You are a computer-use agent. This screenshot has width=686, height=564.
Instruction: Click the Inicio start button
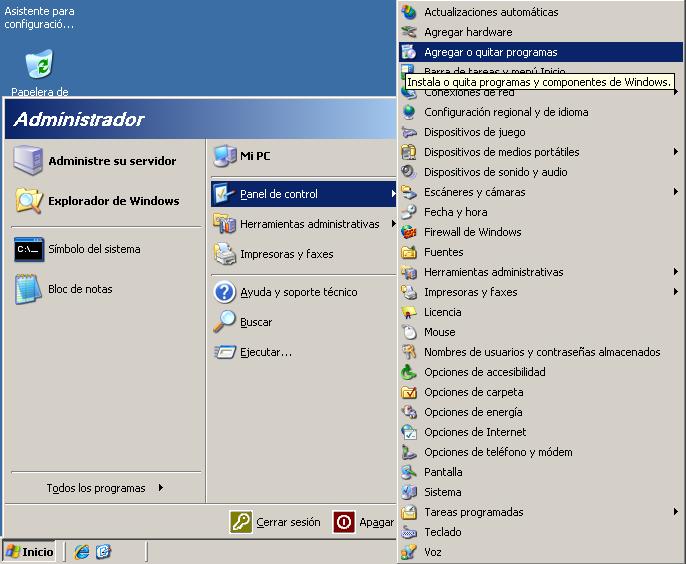pos(29,552)
